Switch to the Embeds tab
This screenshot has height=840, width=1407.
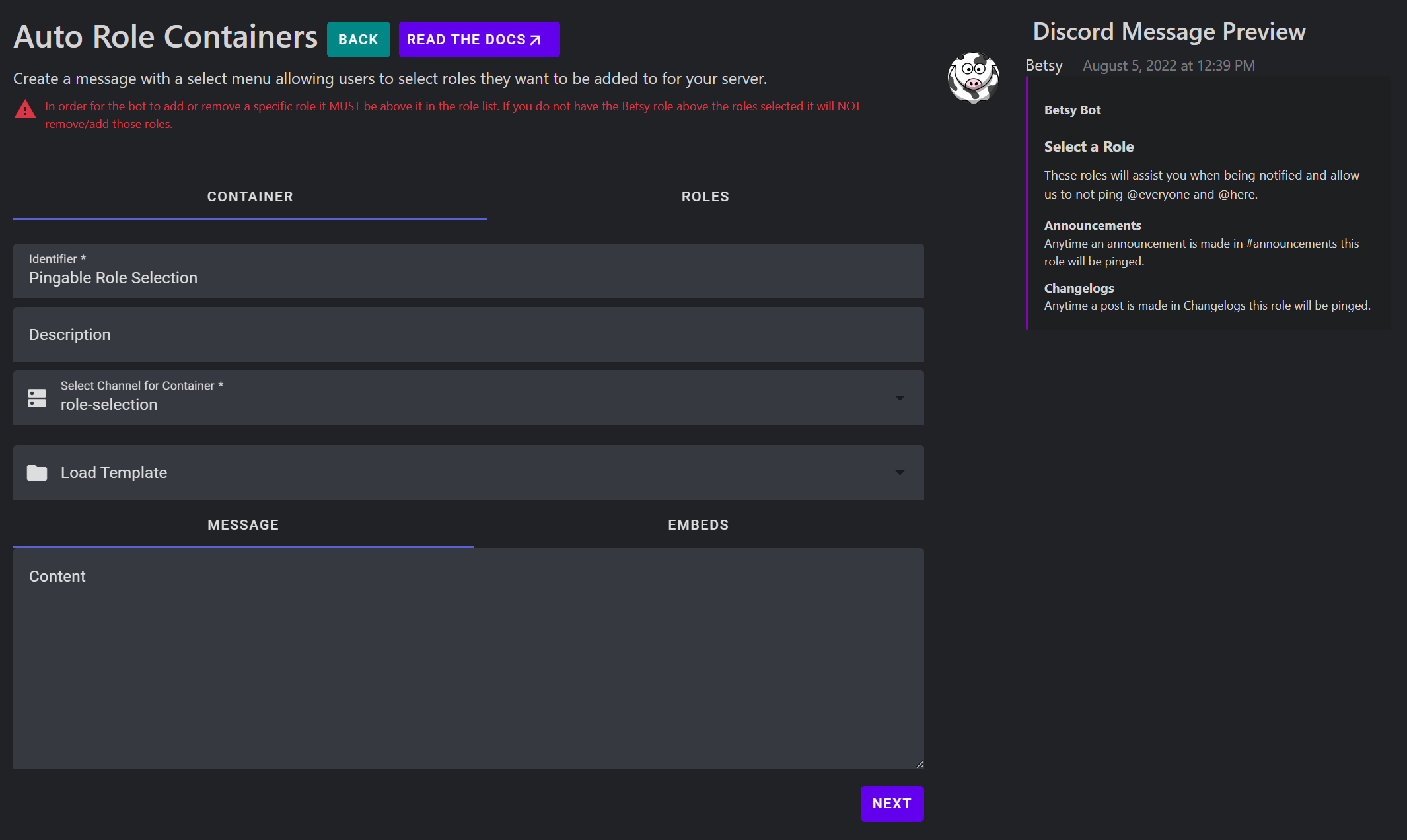coord(698,525)
